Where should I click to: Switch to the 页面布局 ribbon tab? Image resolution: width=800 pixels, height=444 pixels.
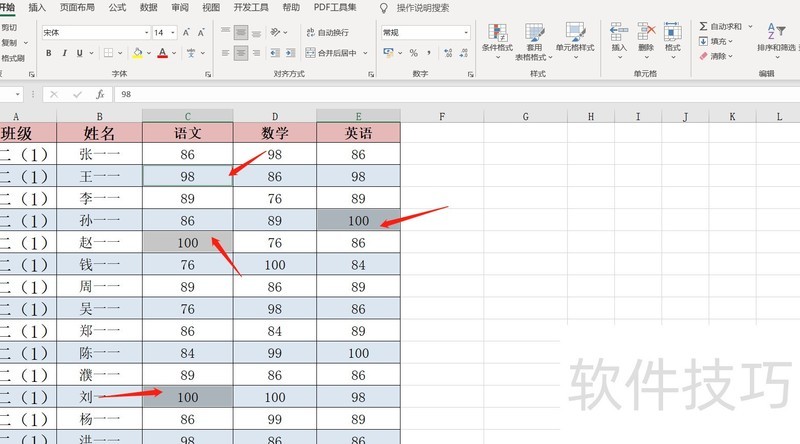tap(77, 7)
